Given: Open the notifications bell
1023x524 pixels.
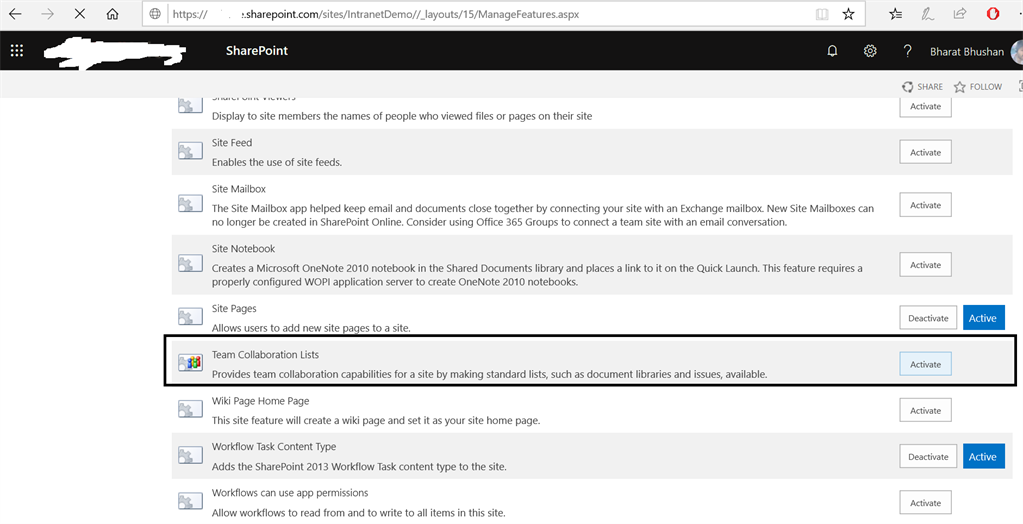Looking at the screenshot, I should pos(832,51).
